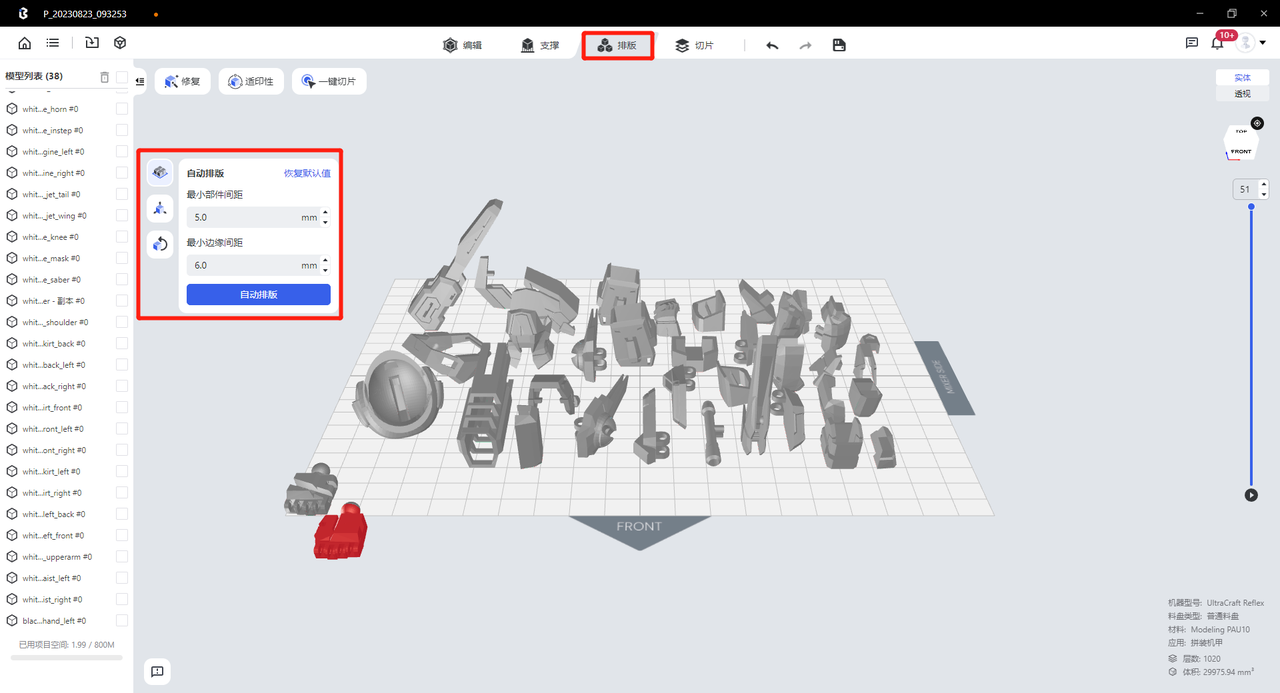
Task: Open the messages icon near the bell
Action: point(1192,43)
